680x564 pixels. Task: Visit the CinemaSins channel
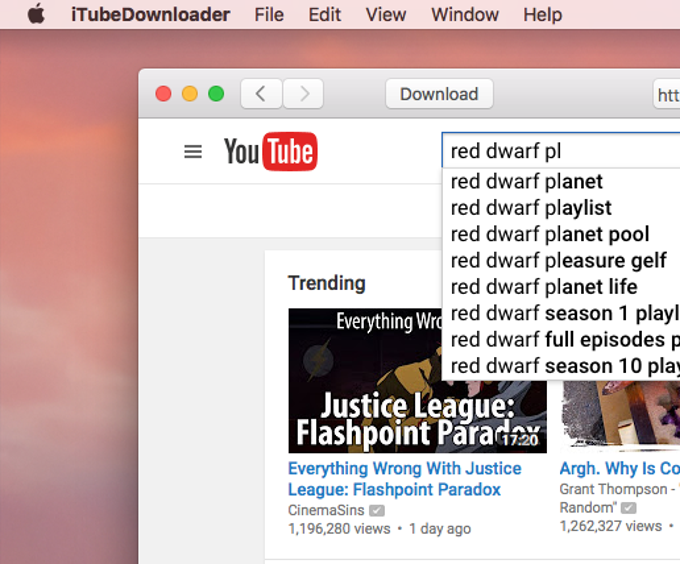tap(326, 510)
